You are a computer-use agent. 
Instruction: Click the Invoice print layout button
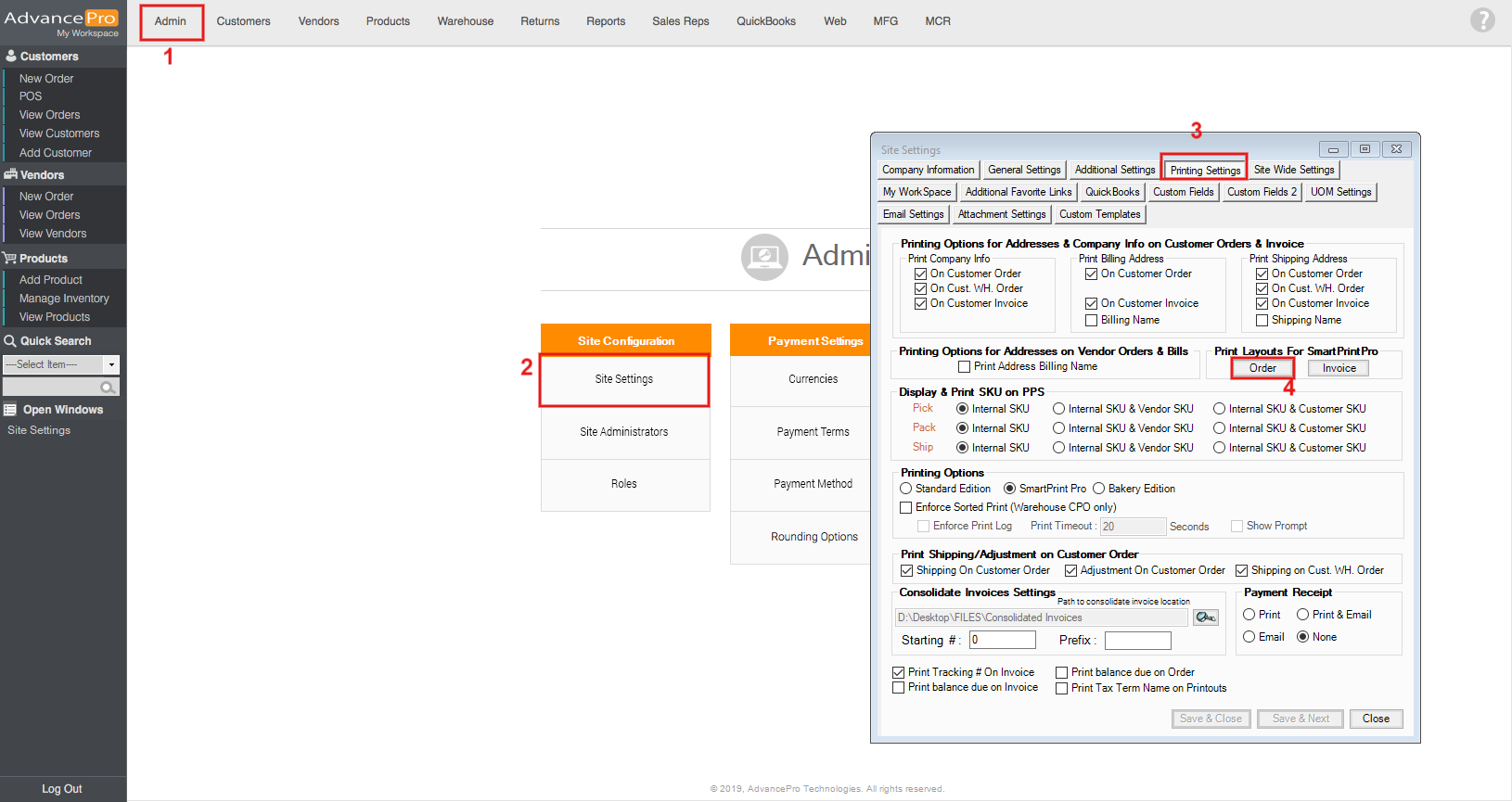tap(1339, 368)
